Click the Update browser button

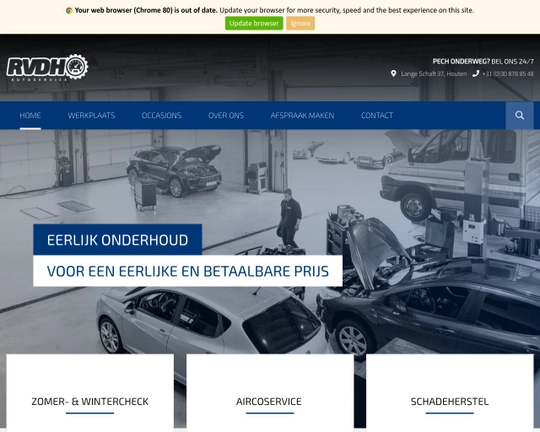[x=254, y=23]
